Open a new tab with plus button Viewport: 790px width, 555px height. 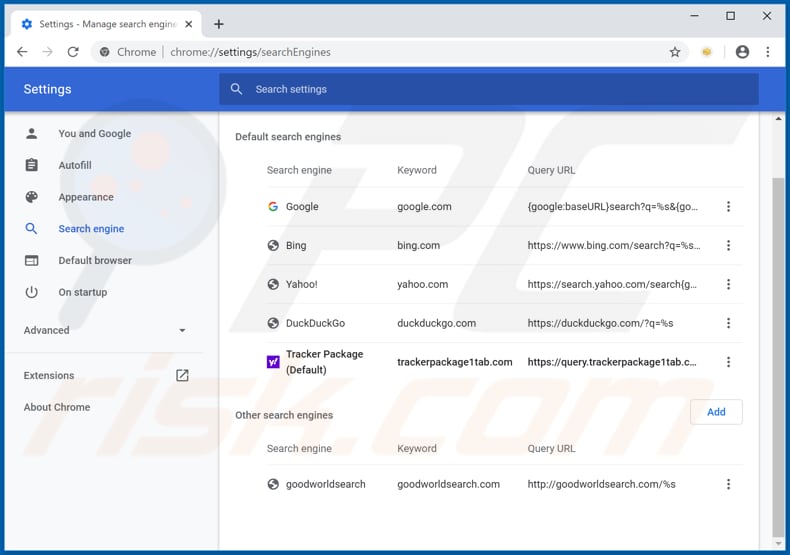coord(219,24)
